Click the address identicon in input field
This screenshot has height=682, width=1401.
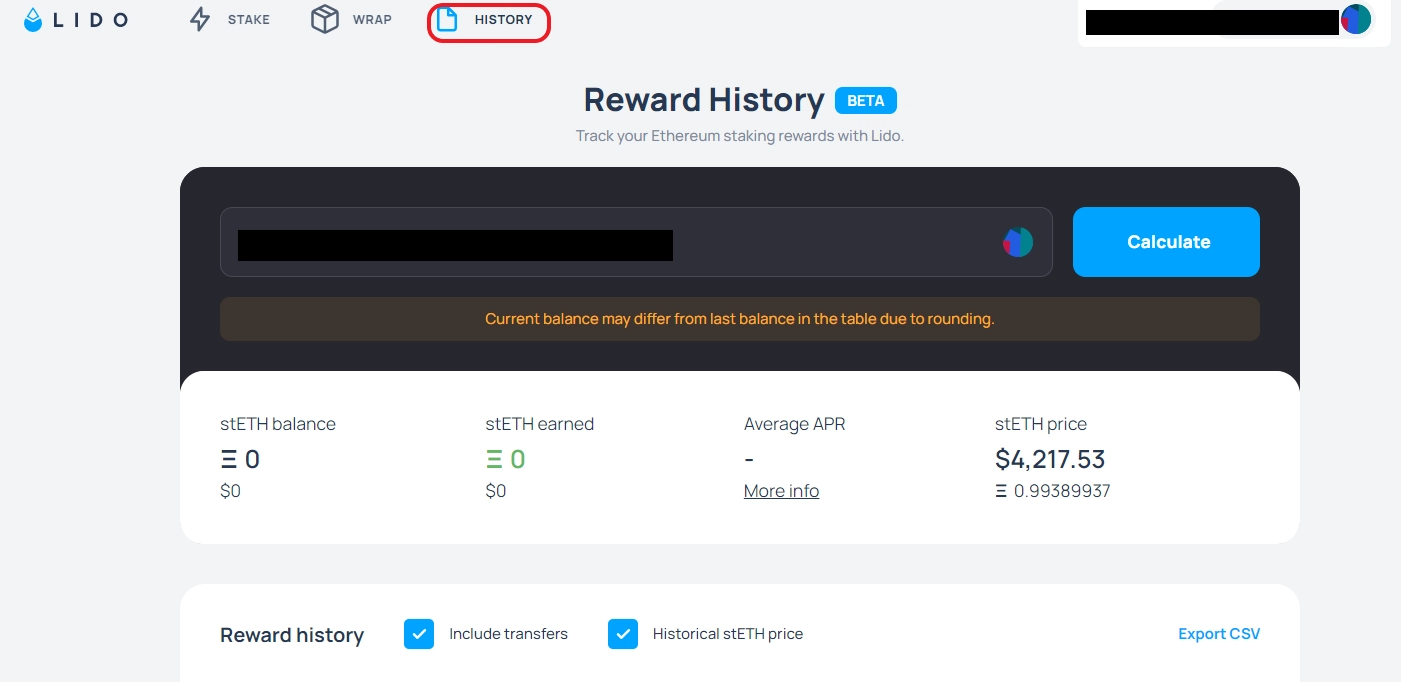pyautogui.click(x=1018, y=242)
